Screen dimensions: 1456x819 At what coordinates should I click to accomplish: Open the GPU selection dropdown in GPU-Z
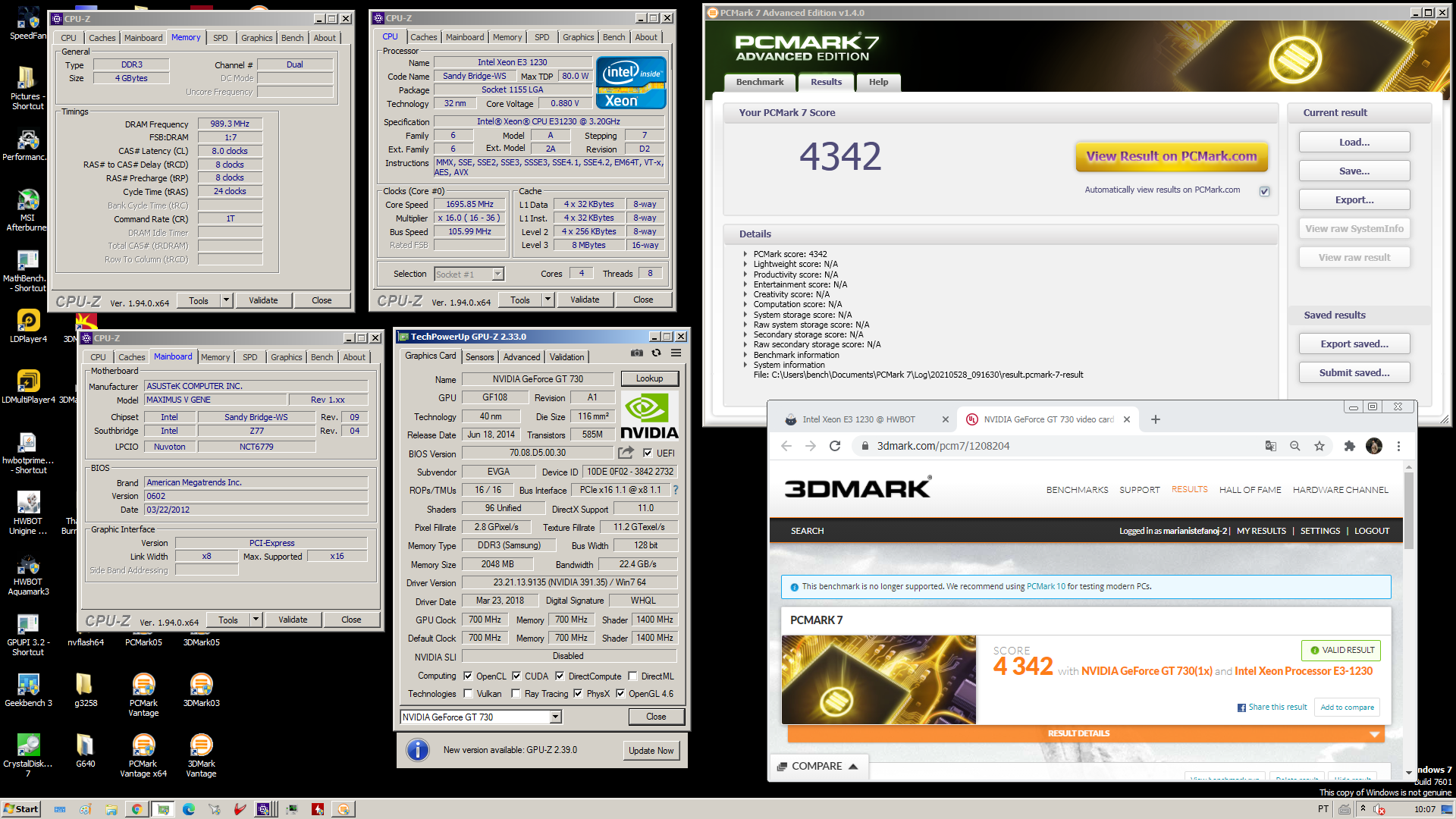point(555,717)
